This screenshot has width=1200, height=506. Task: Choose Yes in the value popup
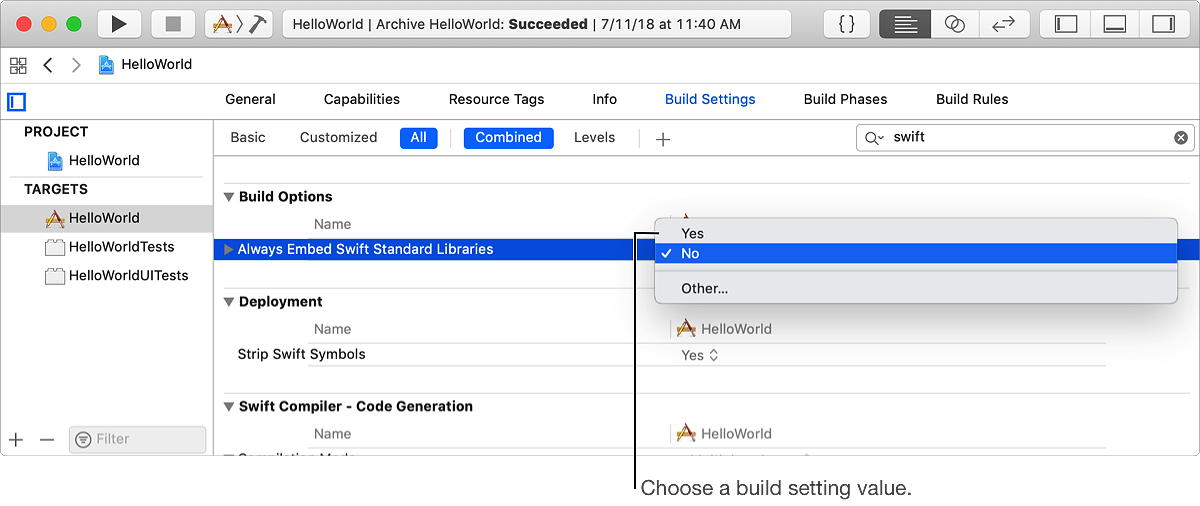pyautogui.click(x=915, y=233)
